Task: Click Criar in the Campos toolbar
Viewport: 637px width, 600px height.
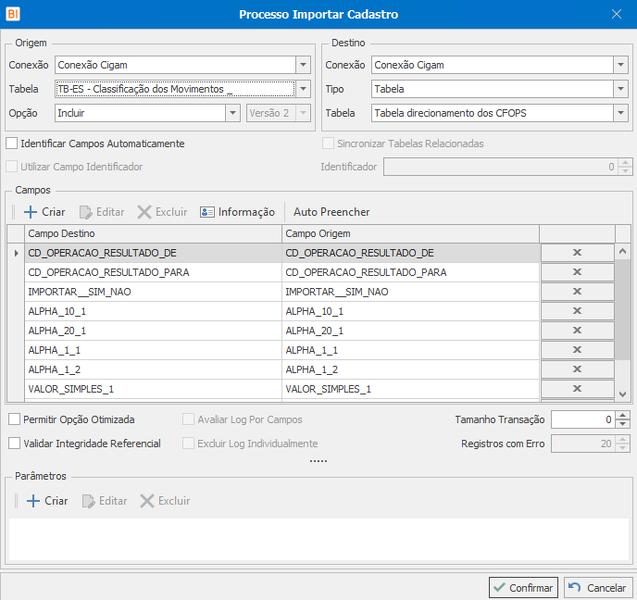Action: pos(44,212)
